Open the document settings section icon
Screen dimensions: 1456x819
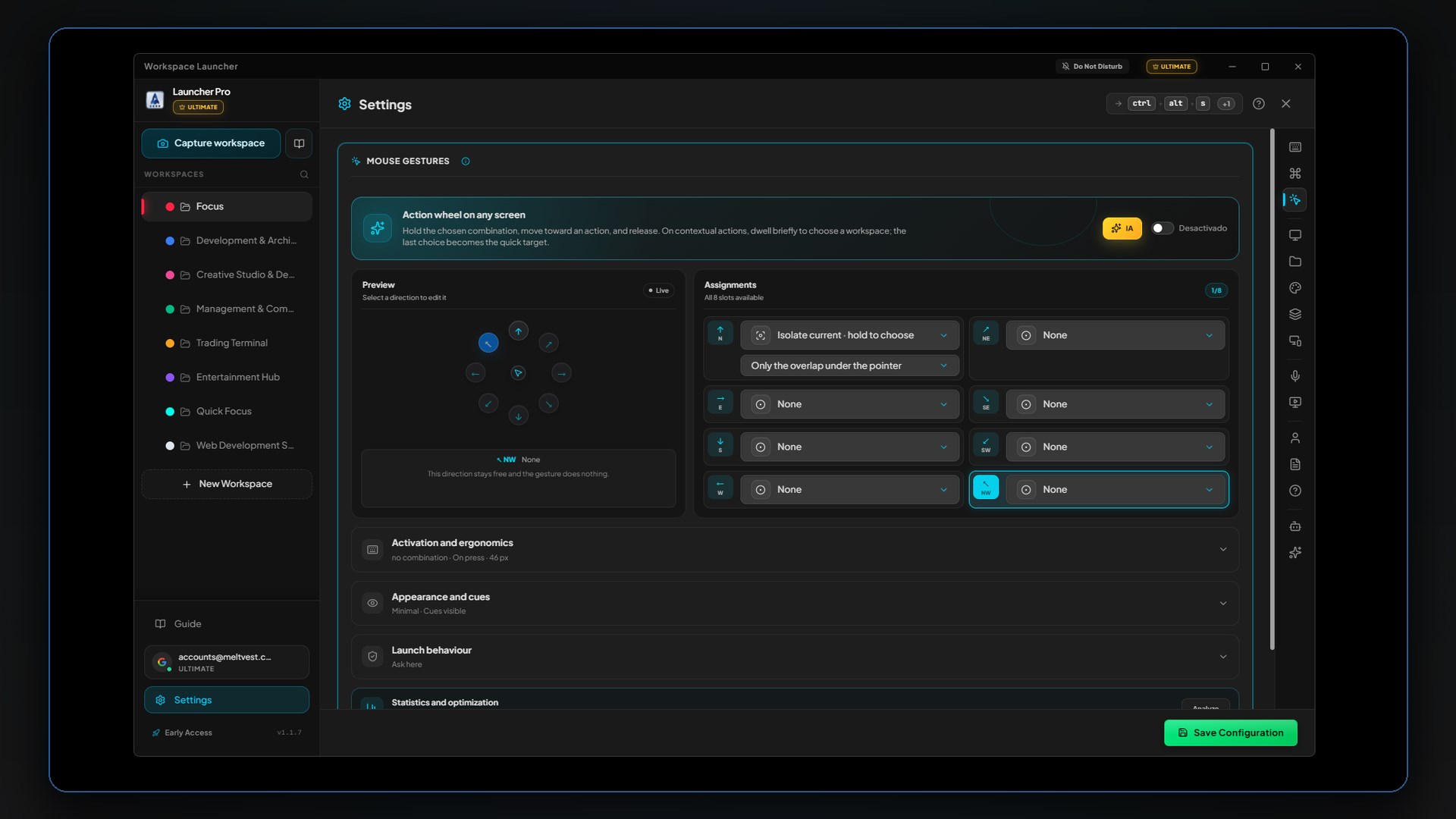[x=1294, y=464]
